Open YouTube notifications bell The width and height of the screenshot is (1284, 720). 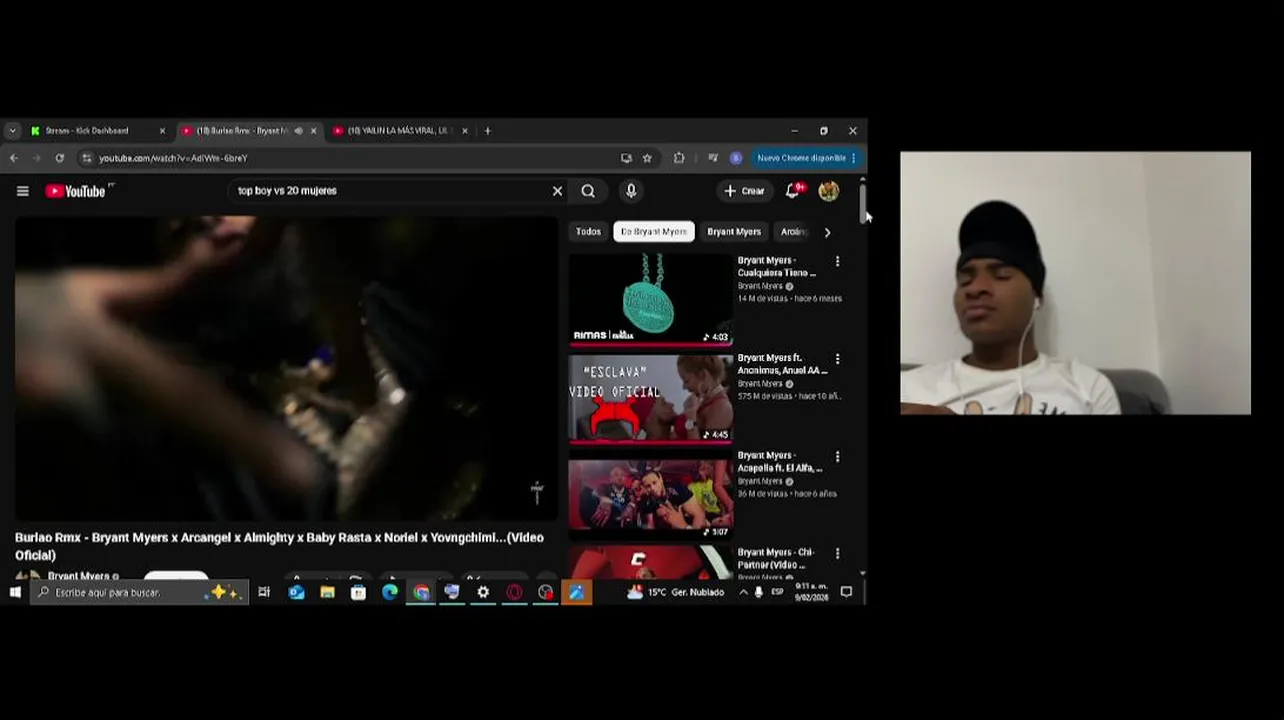pos(793,191)
